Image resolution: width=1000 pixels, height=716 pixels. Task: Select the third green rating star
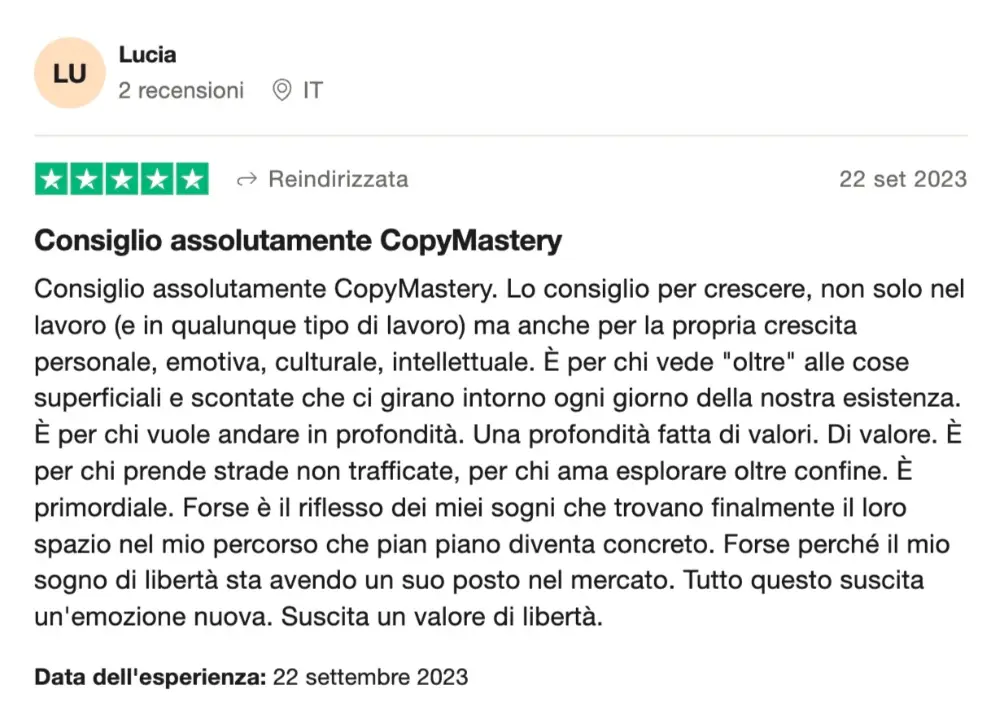coord(122,179)
